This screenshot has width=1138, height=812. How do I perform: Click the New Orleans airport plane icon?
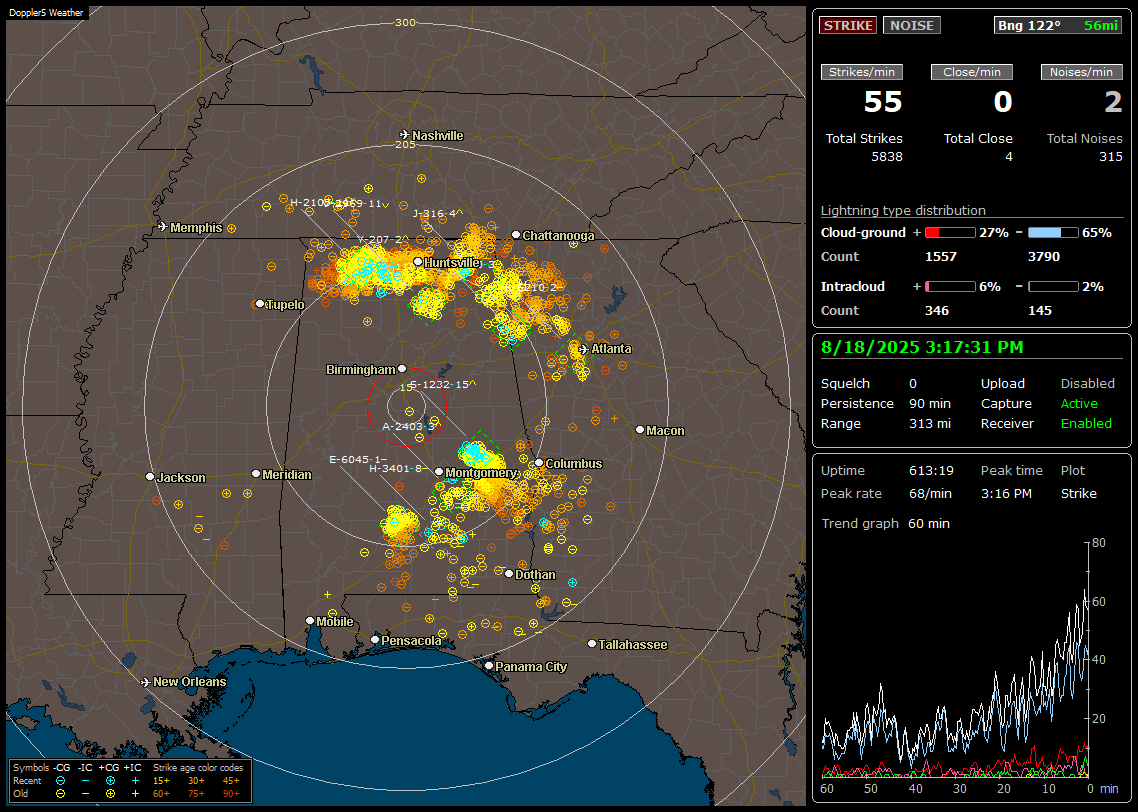(x=146, y=682)
